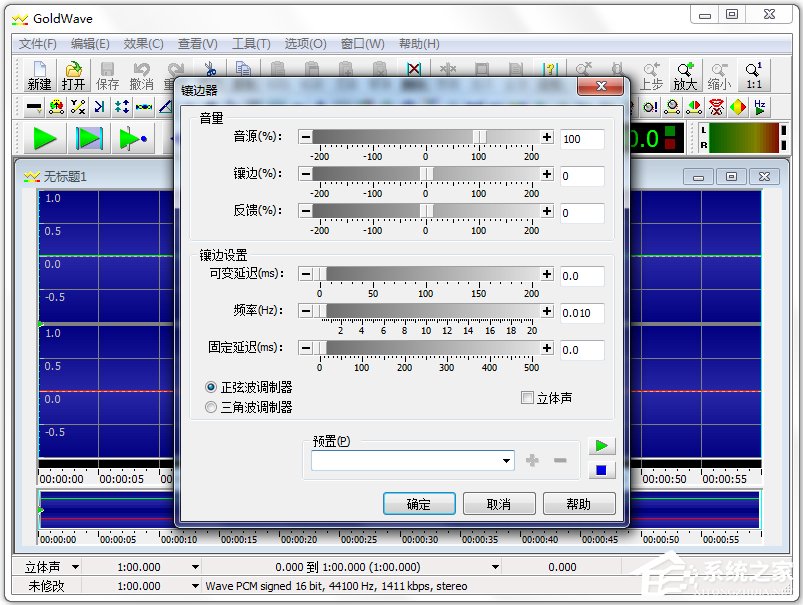Open the 编辑(E) menu
This screenshot has width=803, height=605.
tap(90, 44)
